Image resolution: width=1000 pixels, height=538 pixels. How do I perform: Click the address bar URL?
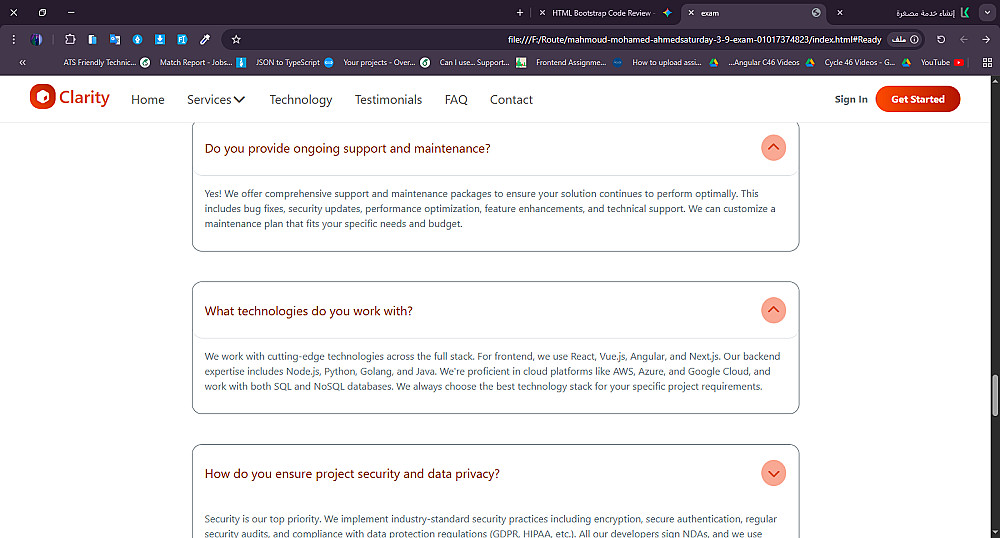(x=694, y=40)
